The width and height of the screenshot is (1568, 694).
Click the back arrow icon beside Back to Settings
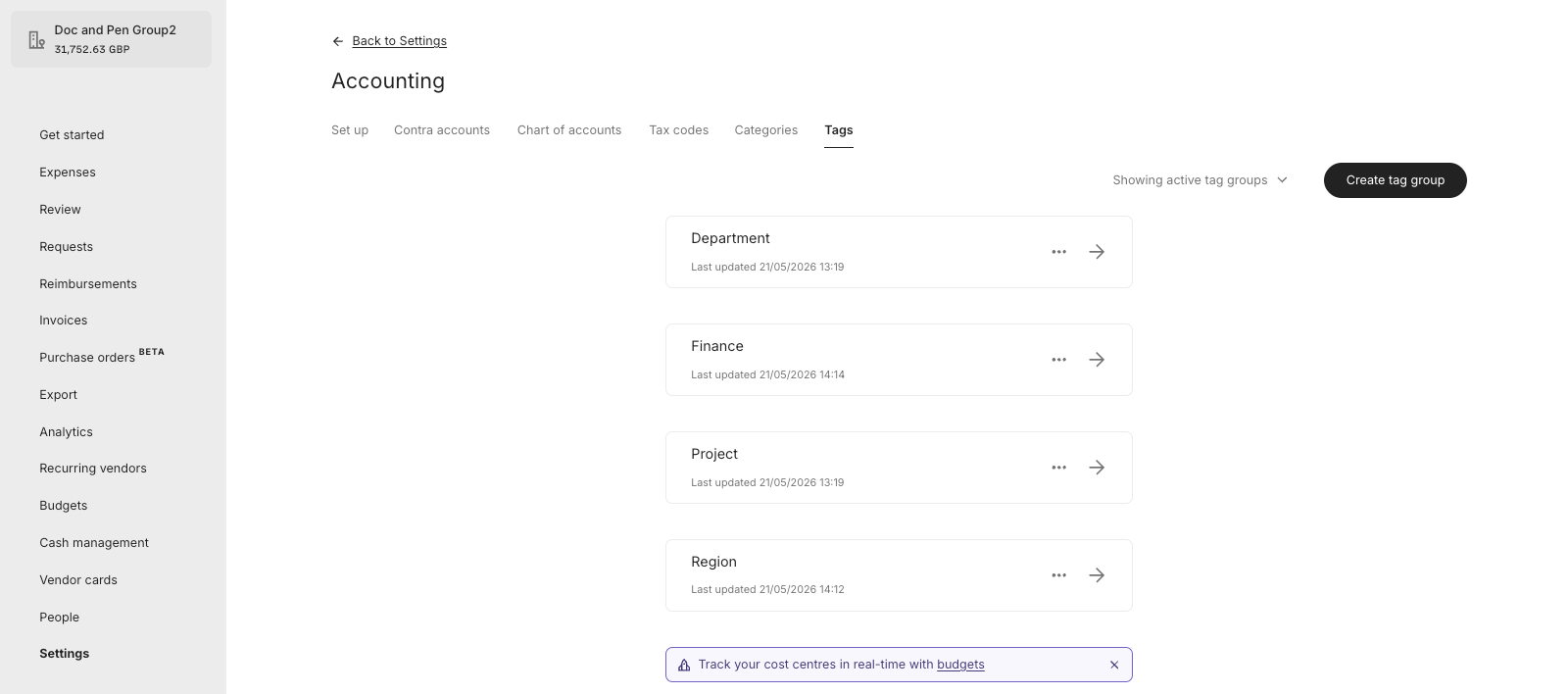point(338,41)
